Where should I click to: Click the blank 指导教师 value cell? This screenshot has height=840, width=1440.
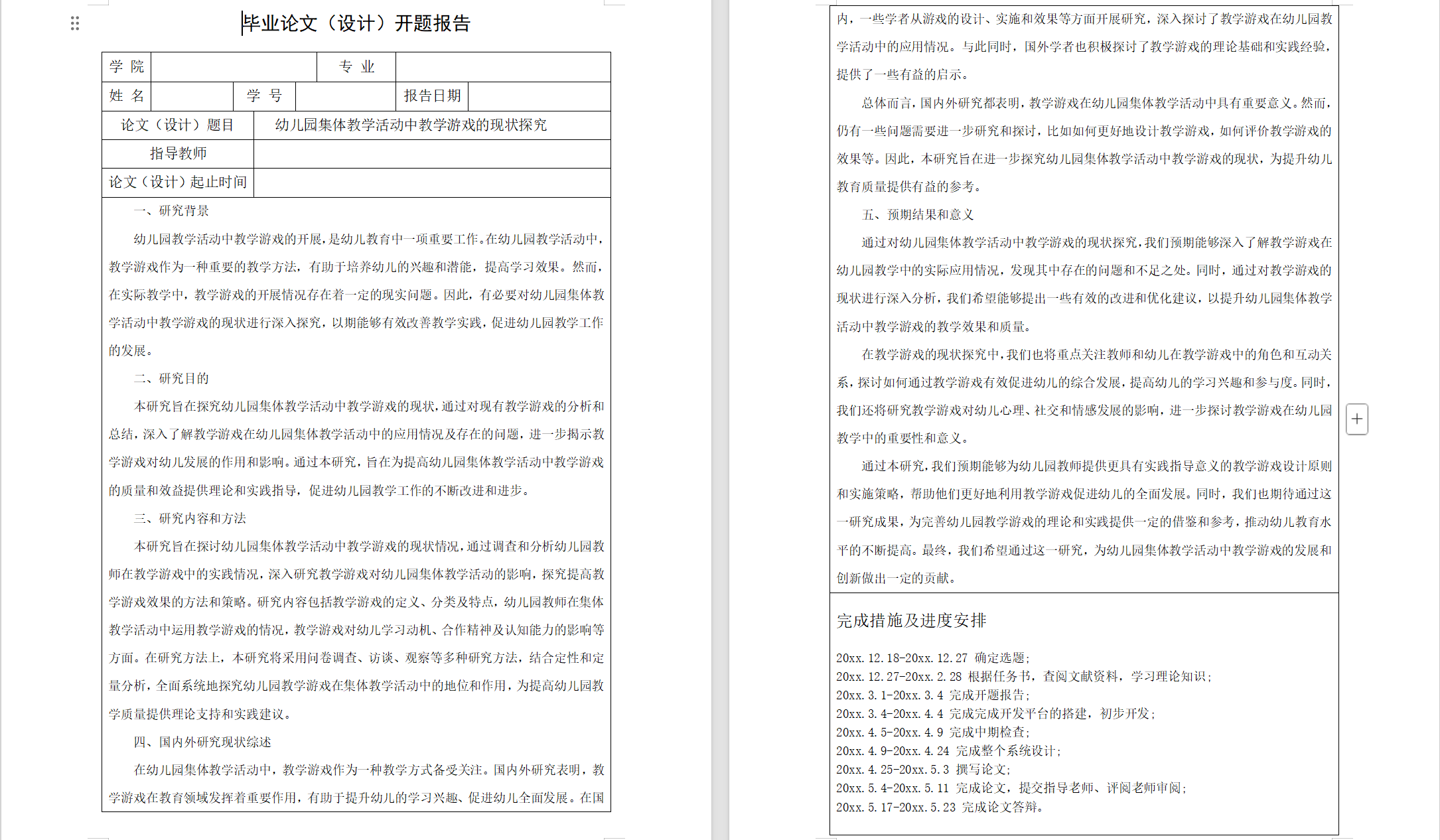point(431,154)
